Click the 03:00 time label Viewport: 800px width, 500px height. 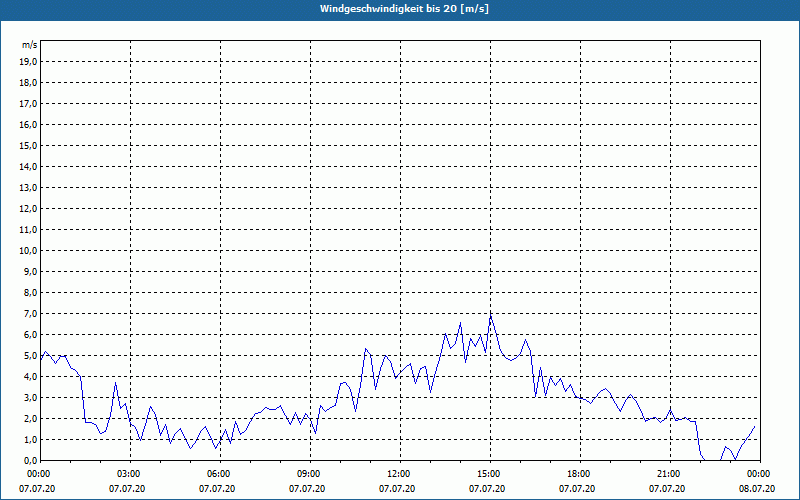(131, 474)
